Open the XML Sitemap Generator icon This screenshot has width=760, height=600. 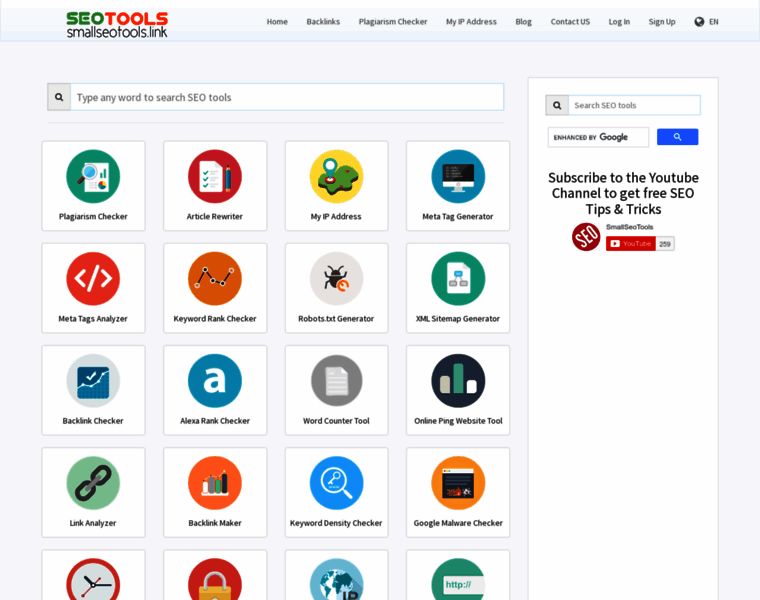(458, 279)
